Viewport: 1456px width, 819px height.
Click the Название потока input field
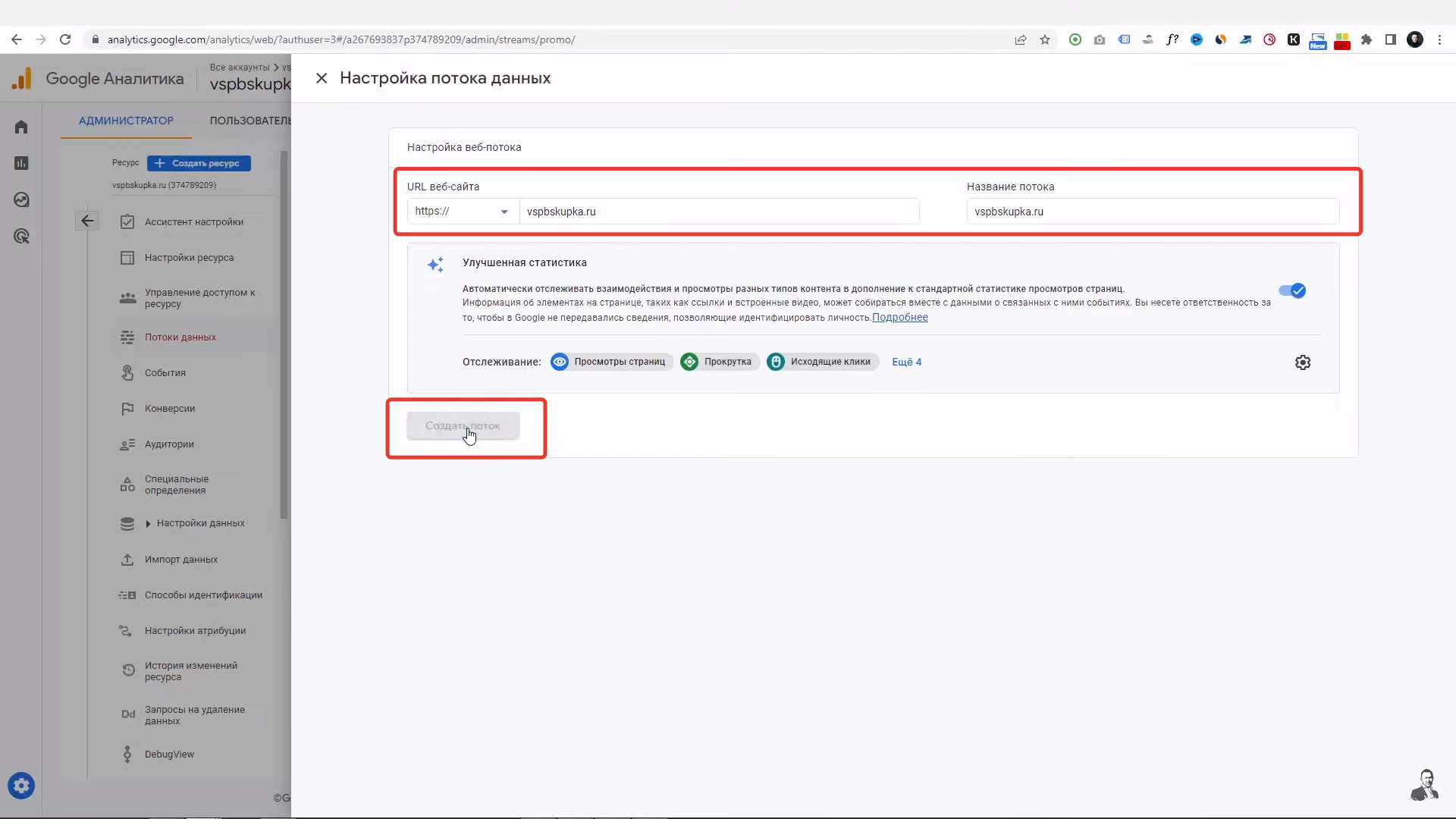tap(1153, 212)
